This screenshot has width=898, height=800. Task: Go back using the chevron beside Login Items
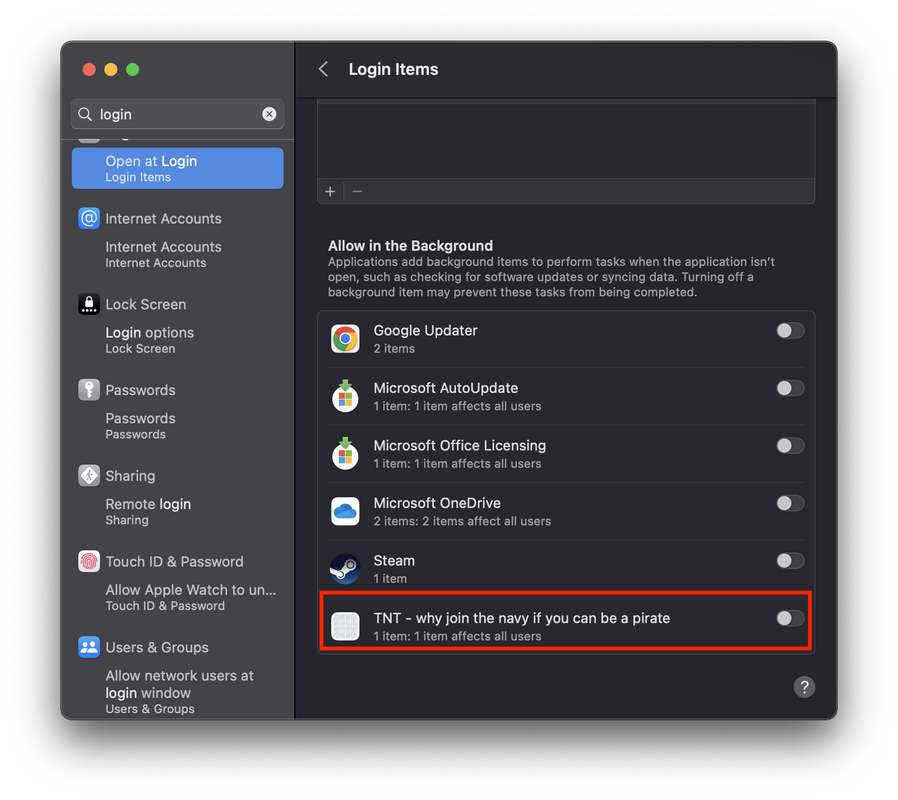click(324, 69)
